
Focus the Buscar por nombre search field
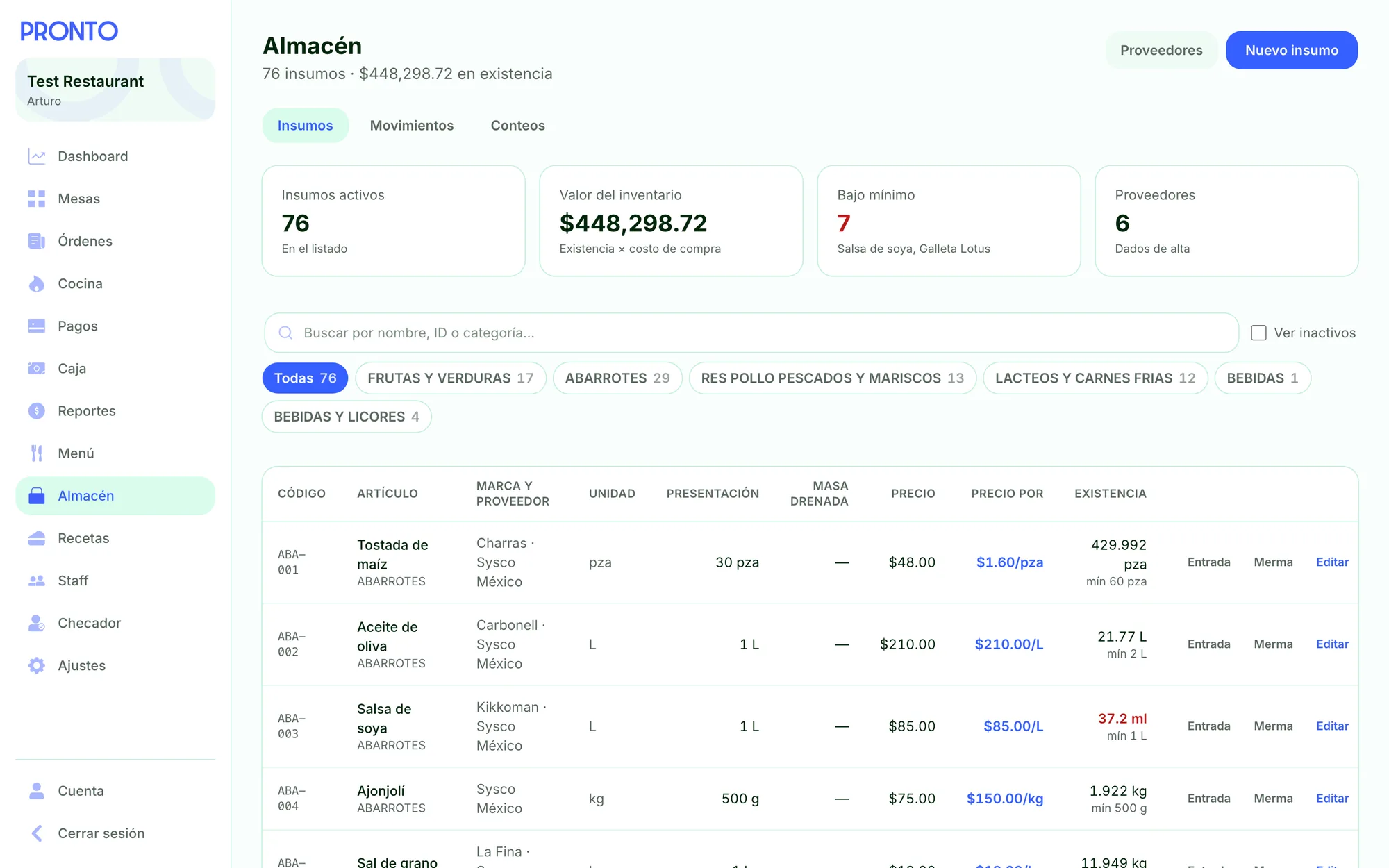pos(751,333)
